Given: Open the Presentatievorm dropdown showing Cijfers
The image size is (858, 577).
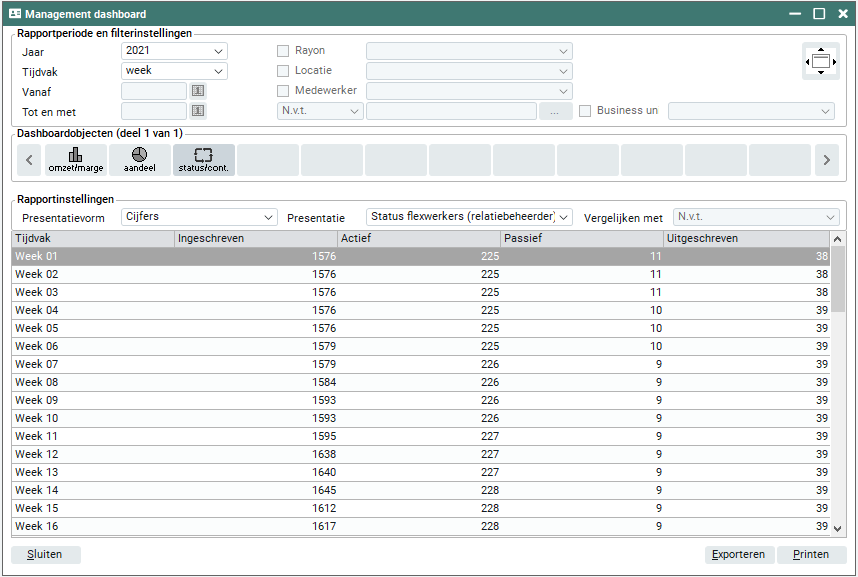Looking at the screenshot, I should (x=199, y=217).
